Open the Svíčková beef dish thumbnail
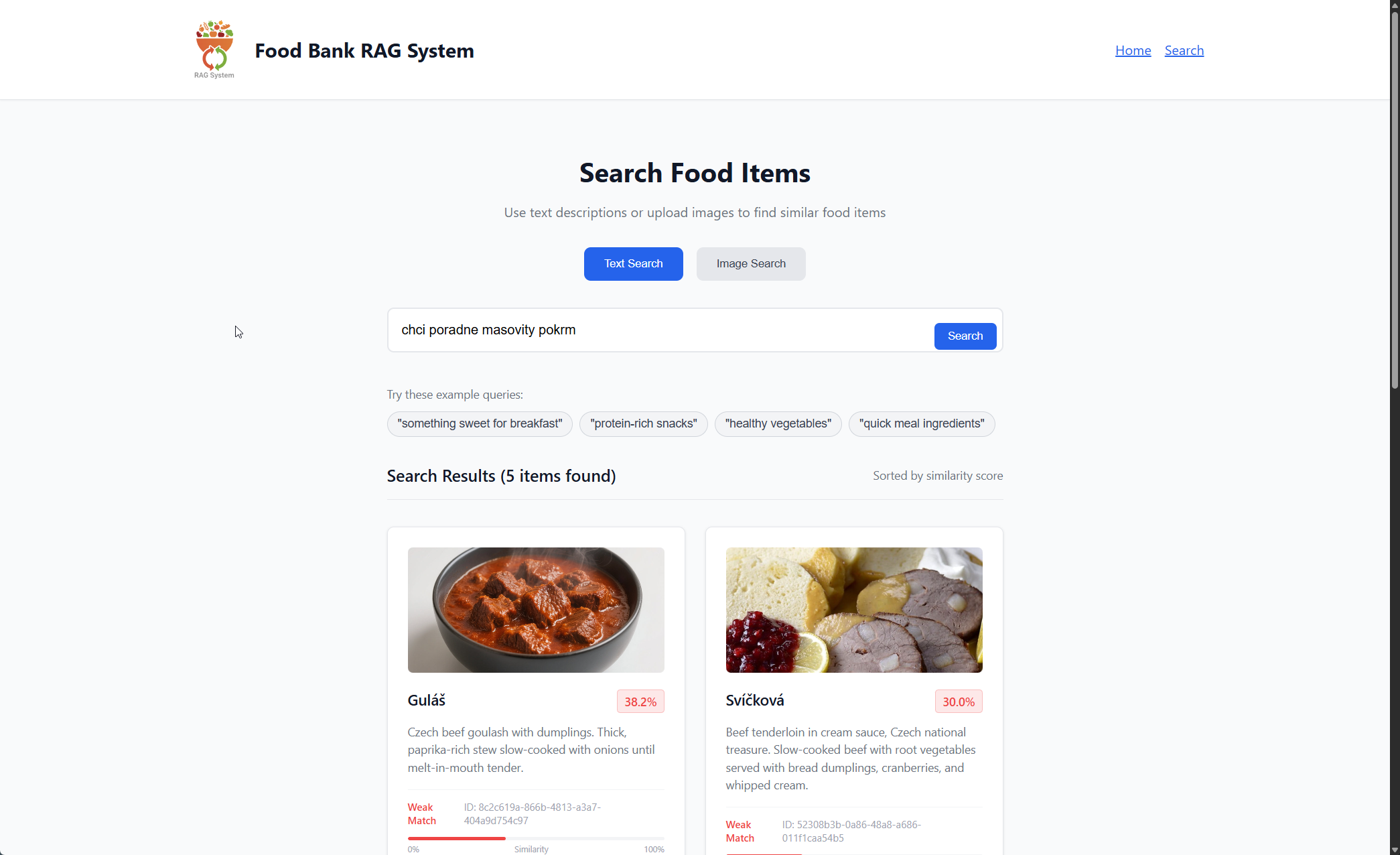Viewport: 1400px width, 855px height. click(854, 610)
